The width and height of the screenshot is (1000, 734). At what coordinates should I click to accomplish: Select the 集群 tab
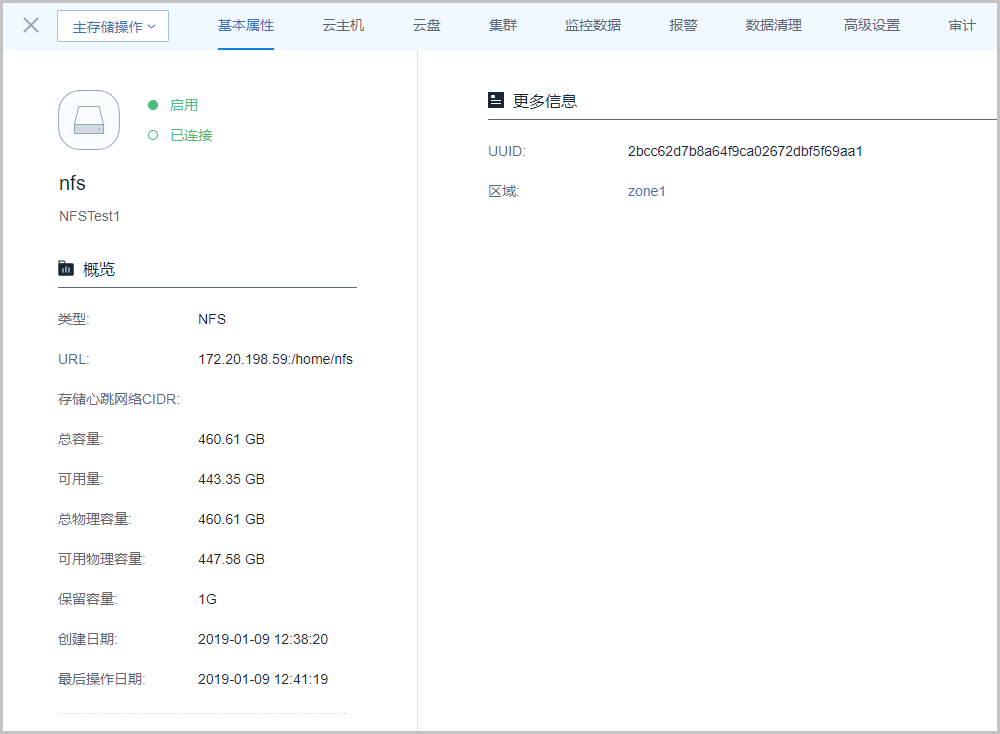click(x=503, y=25)
